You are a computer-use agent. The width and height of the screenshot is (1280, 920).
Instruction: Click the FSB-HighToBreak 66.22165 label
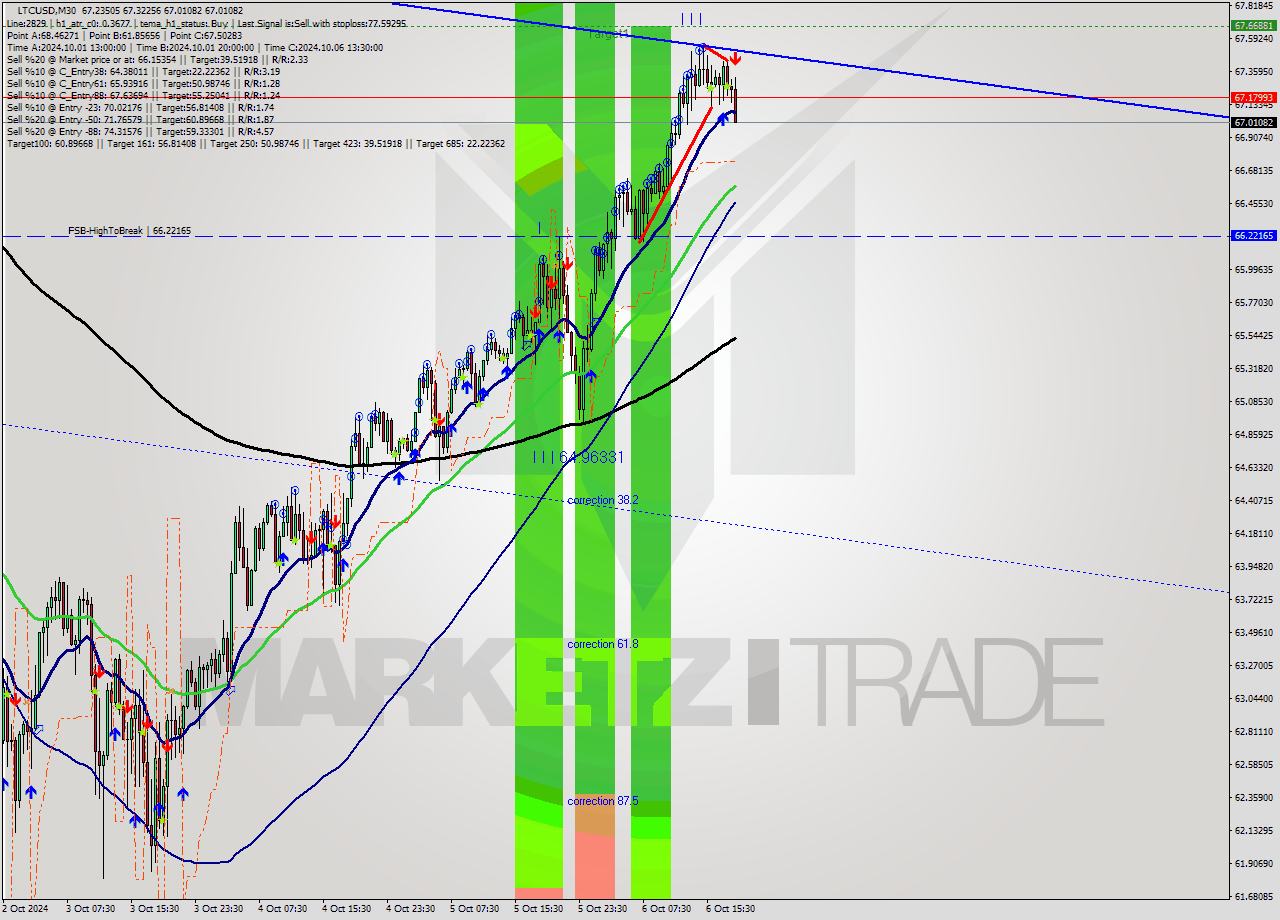click(129, 230)
